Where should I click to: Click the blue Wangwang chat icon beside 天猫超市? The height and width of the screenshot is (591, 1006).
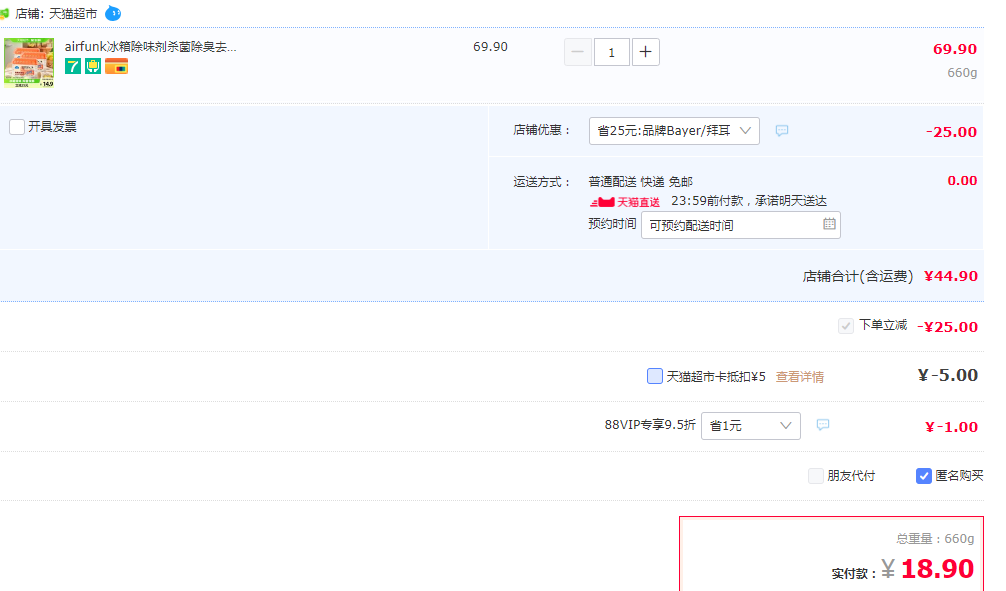113,13
